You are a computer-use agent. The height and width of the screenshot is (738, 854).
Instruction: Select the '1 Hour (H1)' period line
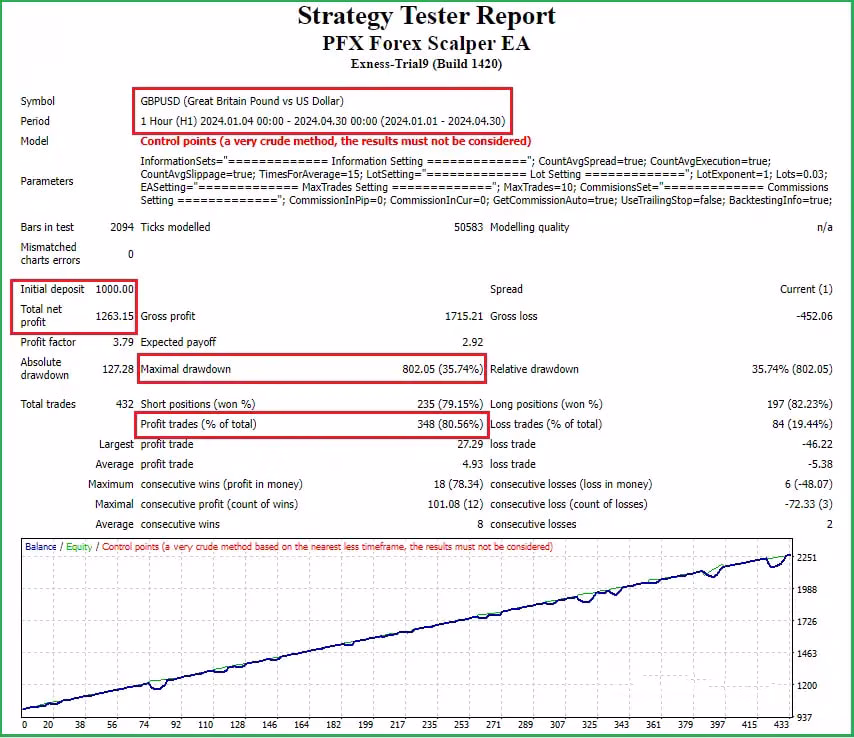(323, 121)
